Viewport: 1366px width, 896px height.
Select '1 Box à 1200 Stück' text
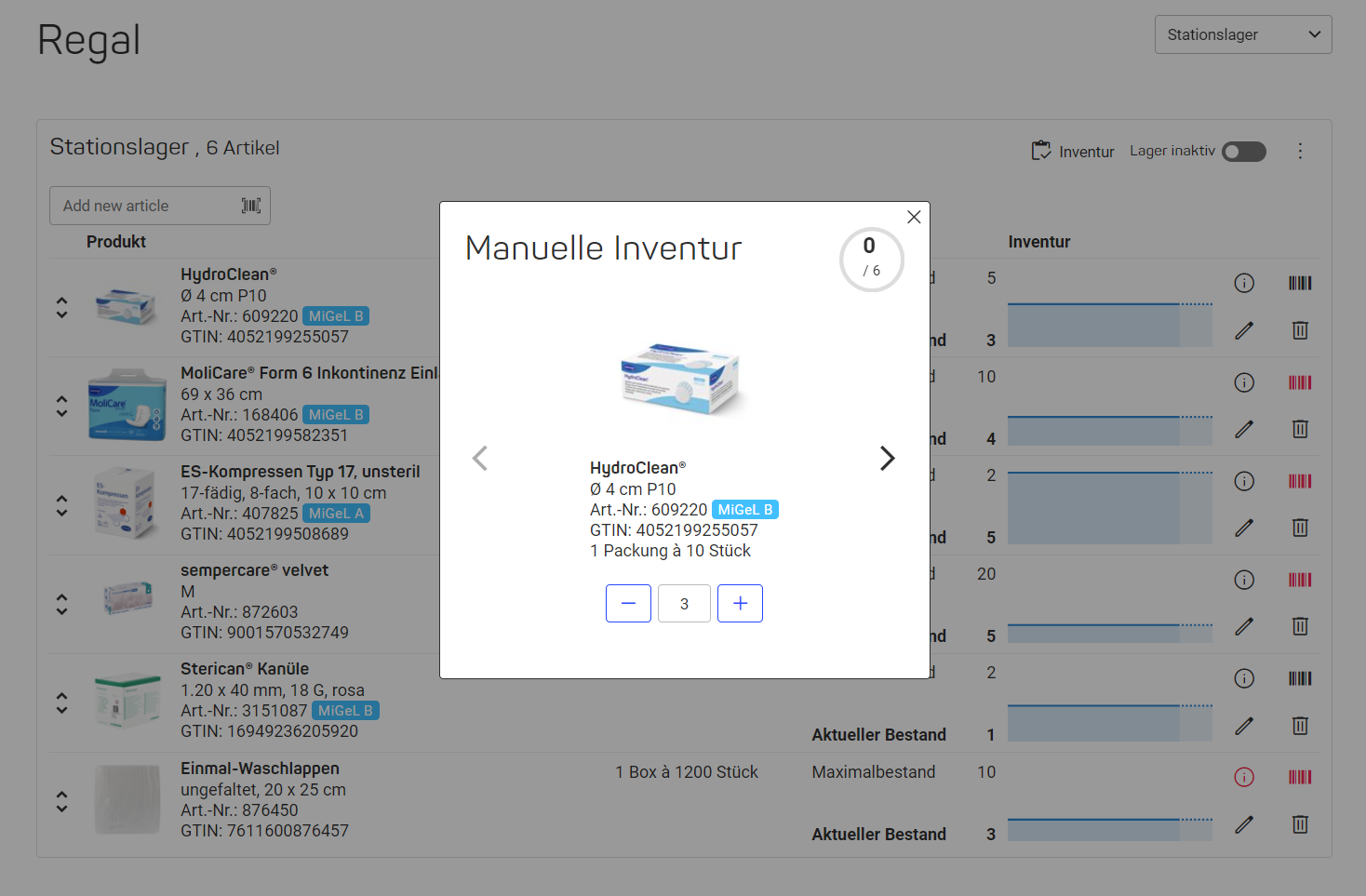(687, 772)
